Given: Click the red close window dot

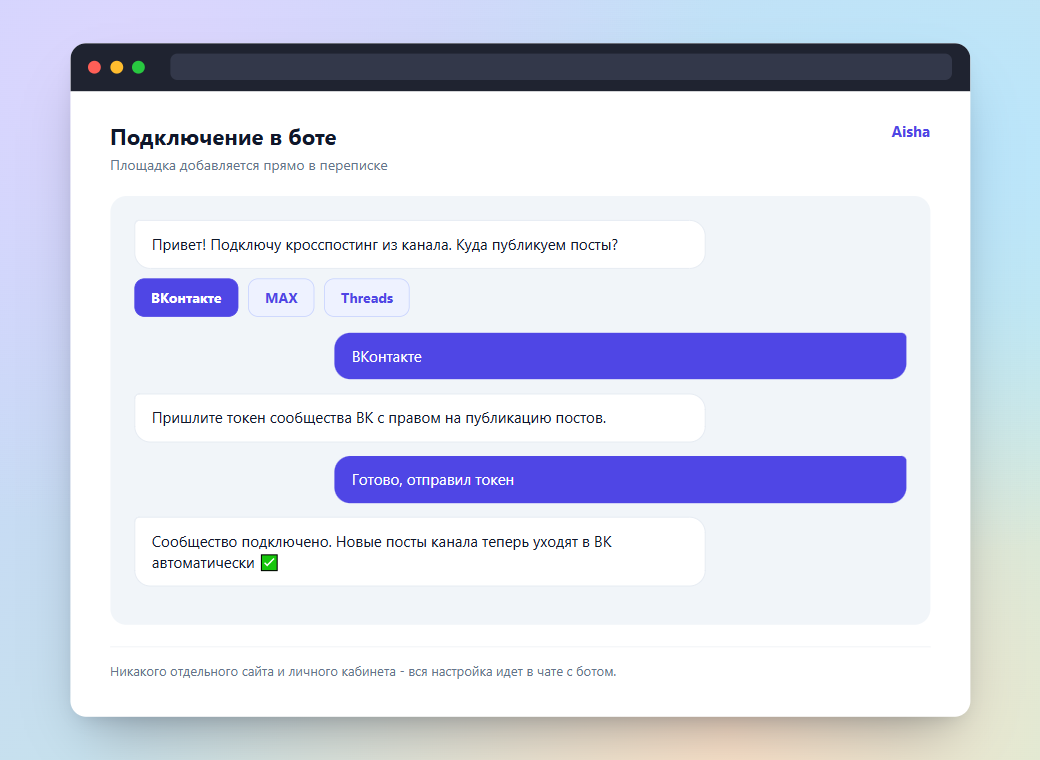Looking at the screenshot, I should click(x=94, y=67).
